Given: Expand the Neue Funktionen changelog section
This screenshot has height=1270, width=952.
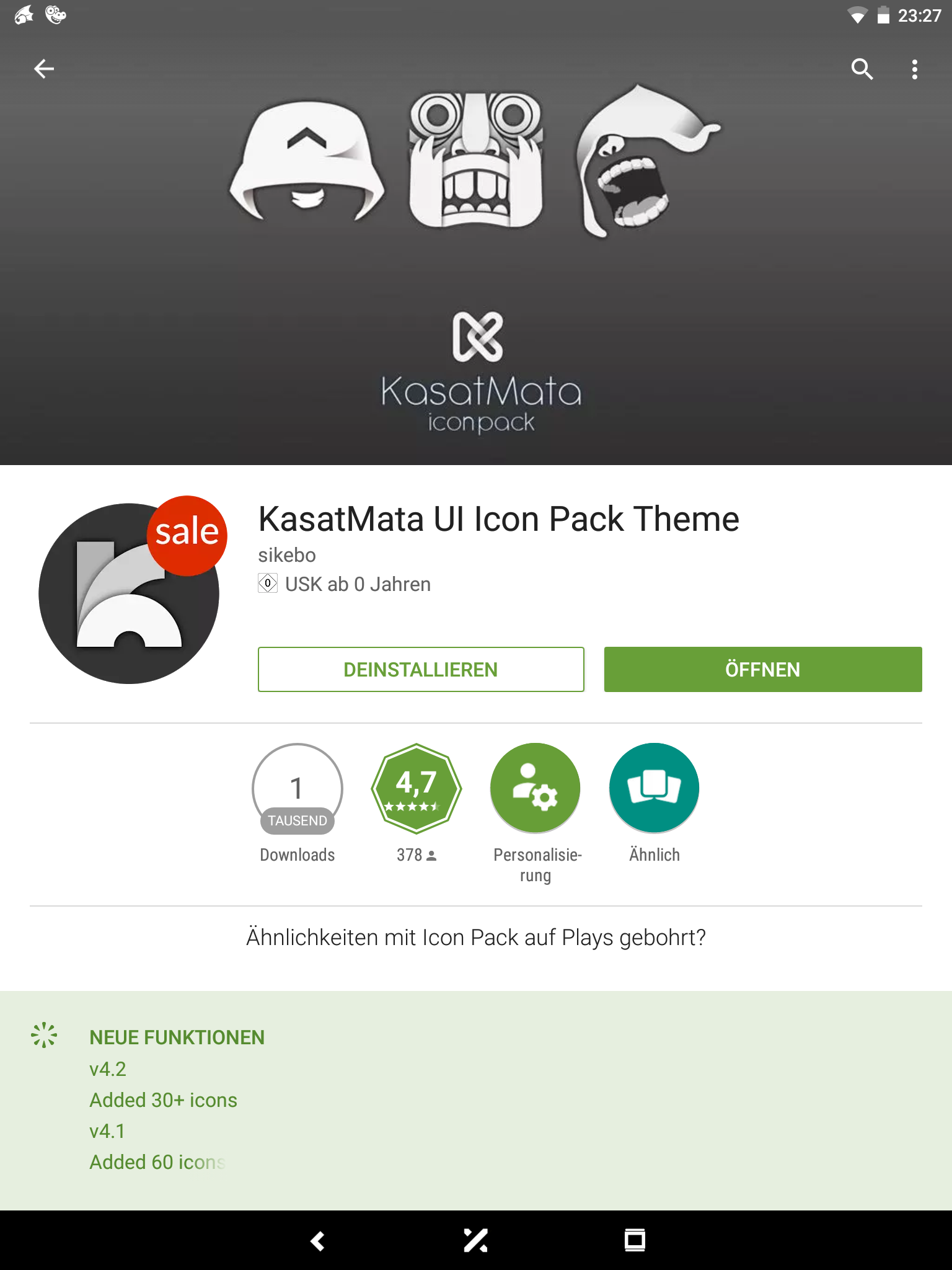Looking at the screenshot, I should (x=177, y=1037).
